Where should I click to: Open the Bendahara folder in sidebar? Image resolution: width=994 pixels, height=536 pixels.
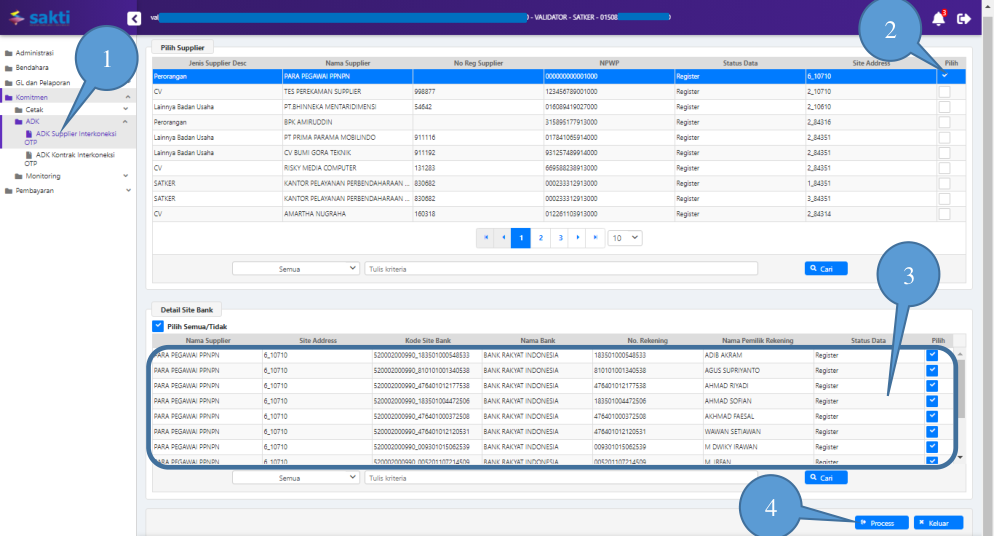click(x=32, y=68)
